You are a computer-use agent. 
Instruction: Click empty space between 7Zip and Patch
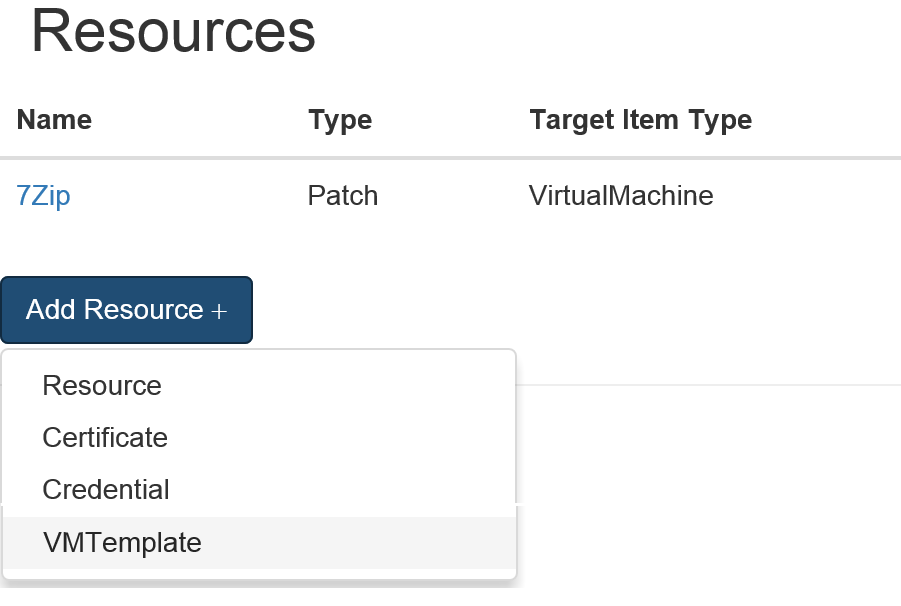pyautogui.click(x=190, y=196)
